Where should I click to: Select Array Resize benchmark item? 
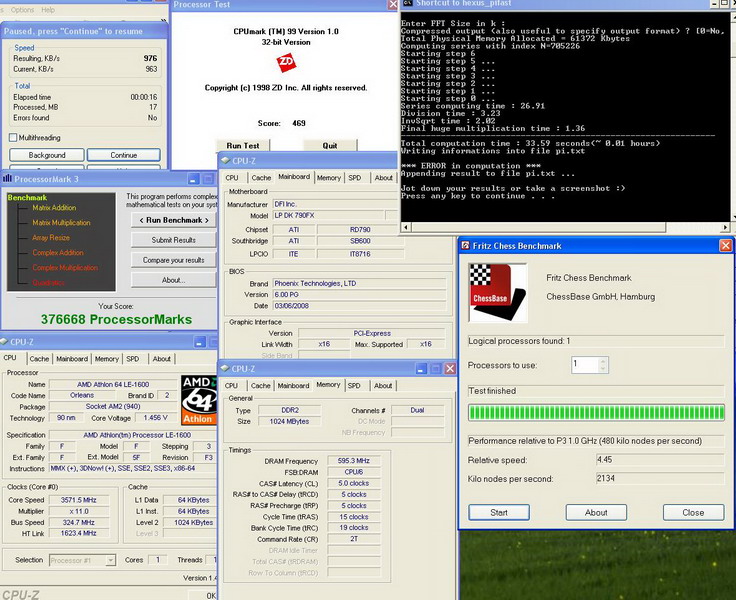(51, 238)
